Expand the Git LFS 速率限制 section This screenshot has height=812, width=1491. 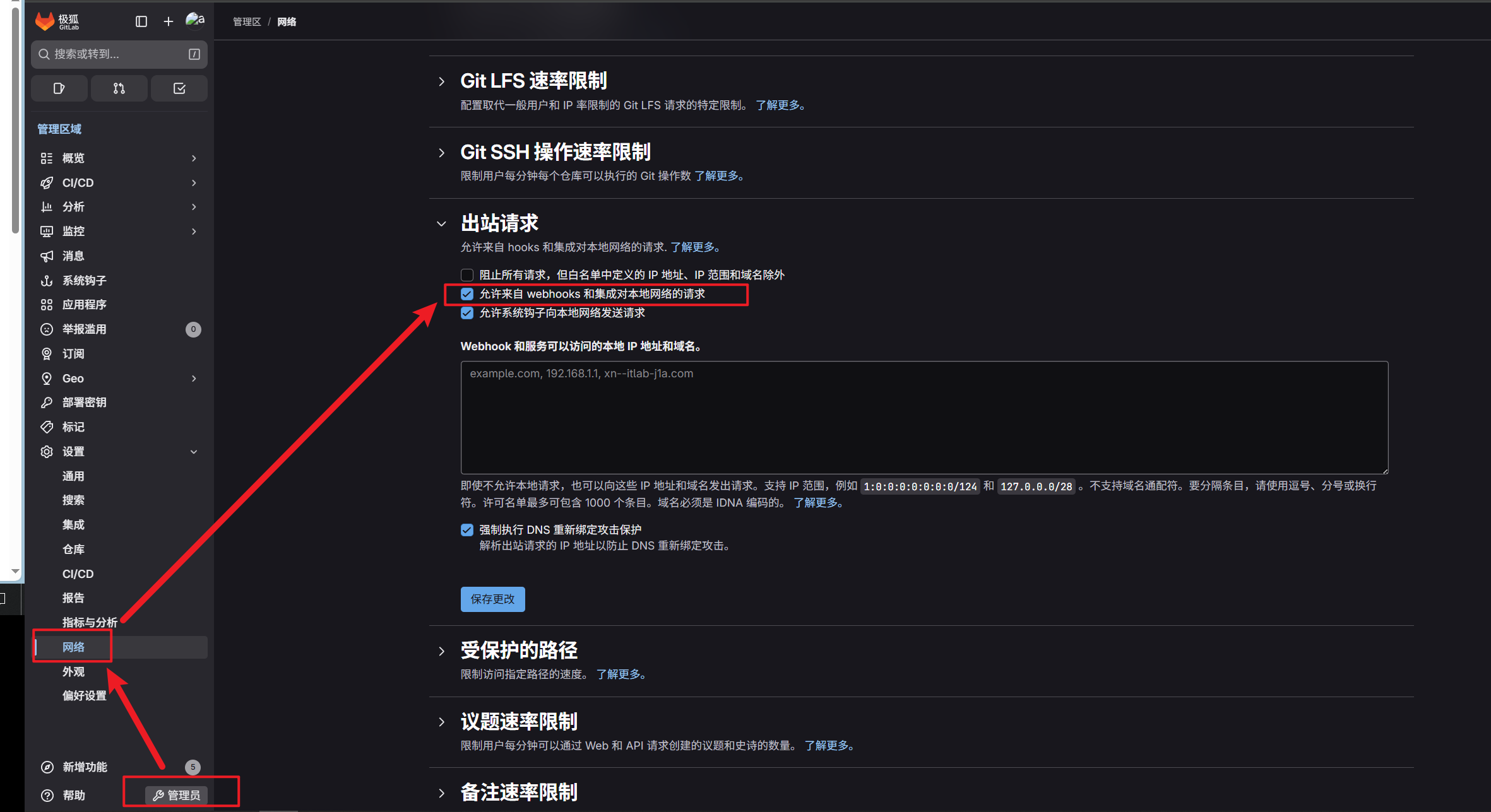(442, 81)
